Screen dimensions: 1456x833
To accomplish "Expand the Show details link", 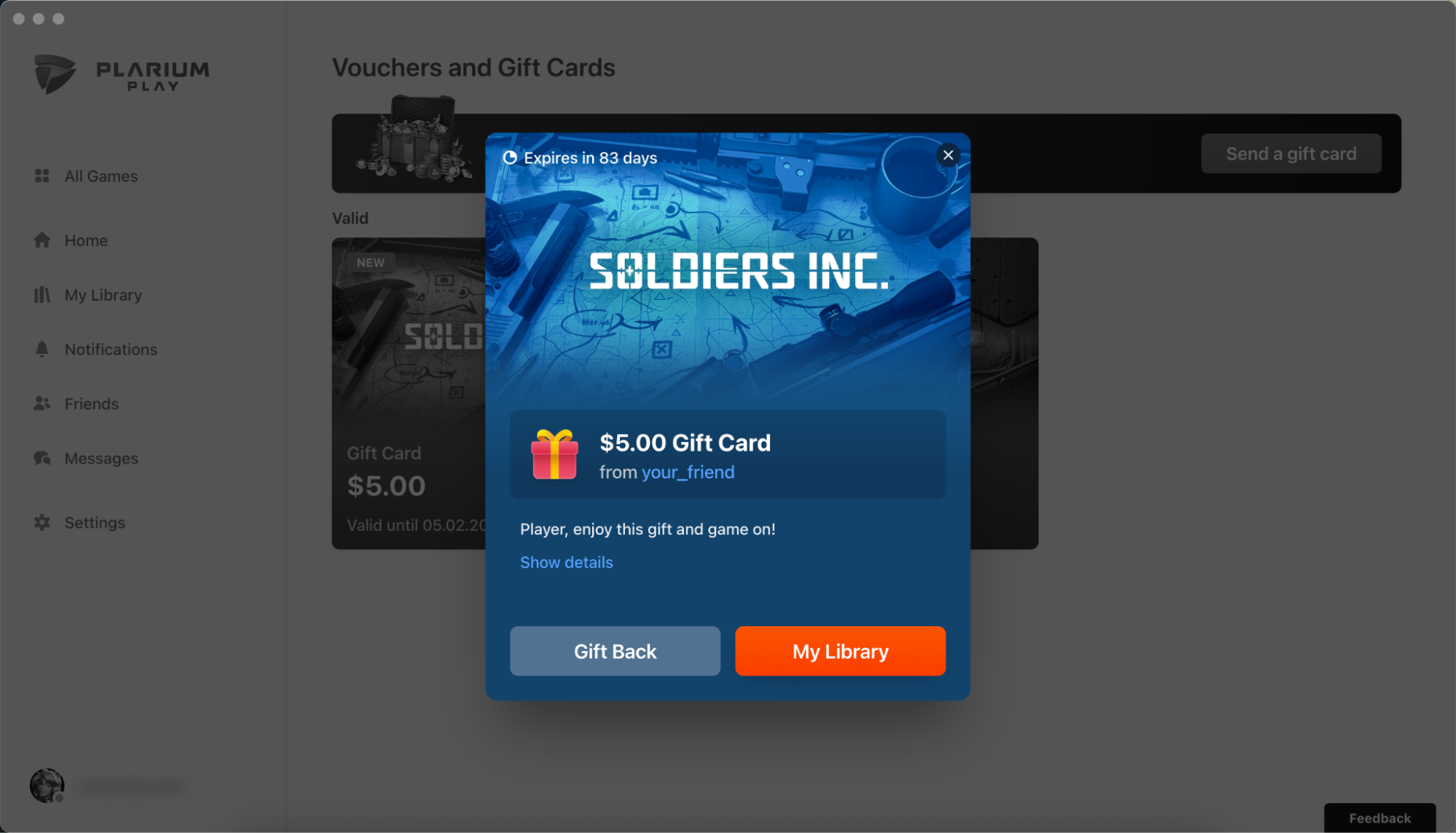I will coord(566,562).
